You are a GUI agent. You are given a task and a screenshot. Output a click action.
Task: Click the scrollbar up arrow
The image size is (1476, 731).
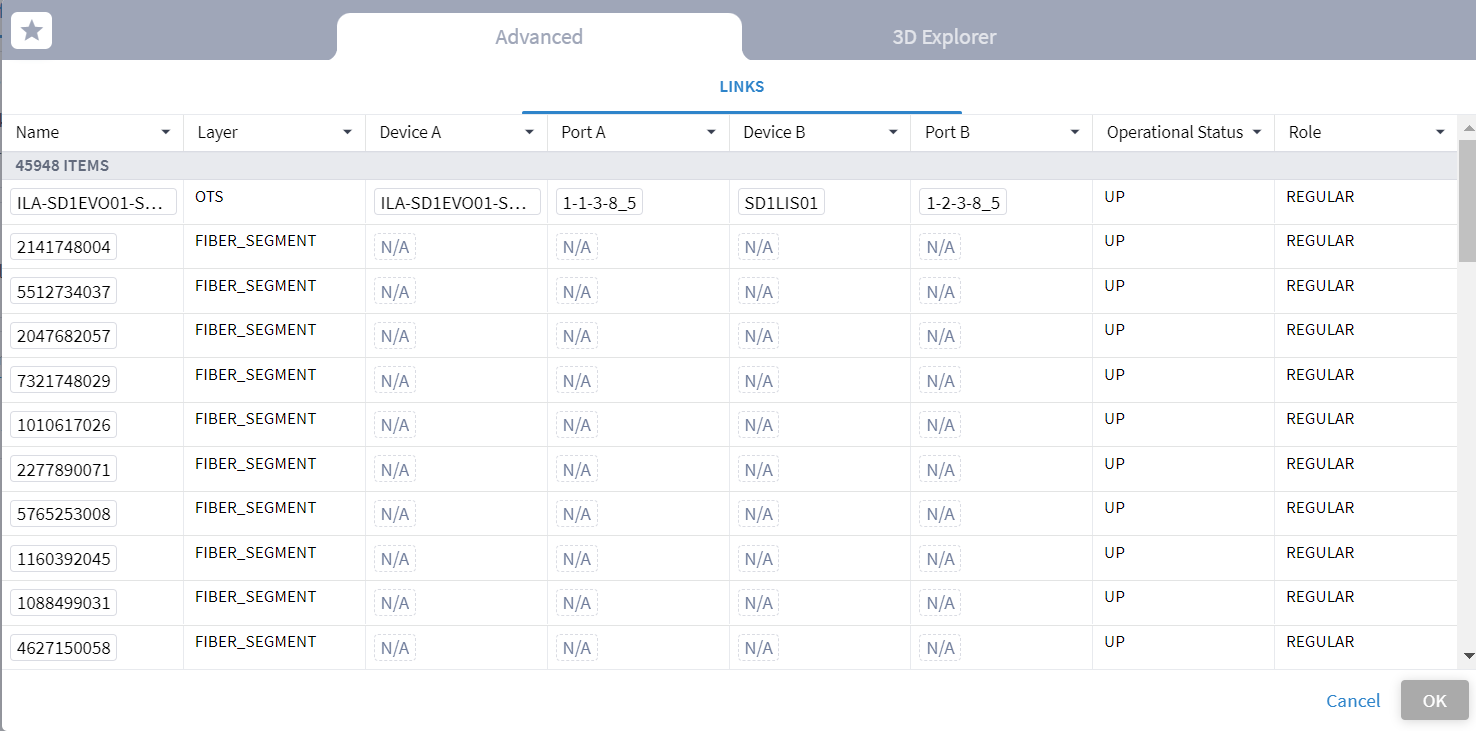[1468, 128]
